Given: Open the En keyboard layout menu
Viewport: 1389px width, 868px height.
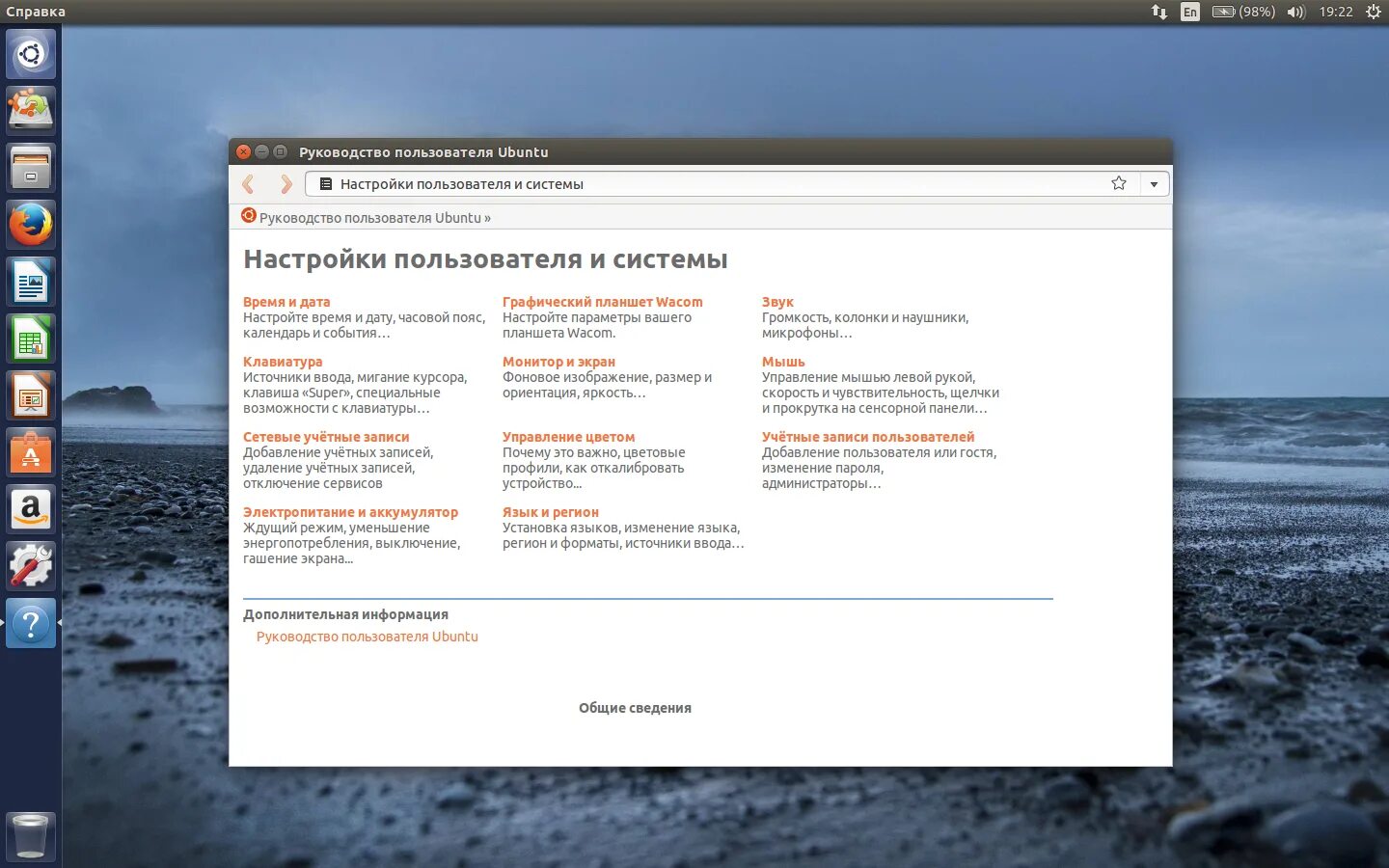Looking at the screenshot, I should pos(1189,12).
